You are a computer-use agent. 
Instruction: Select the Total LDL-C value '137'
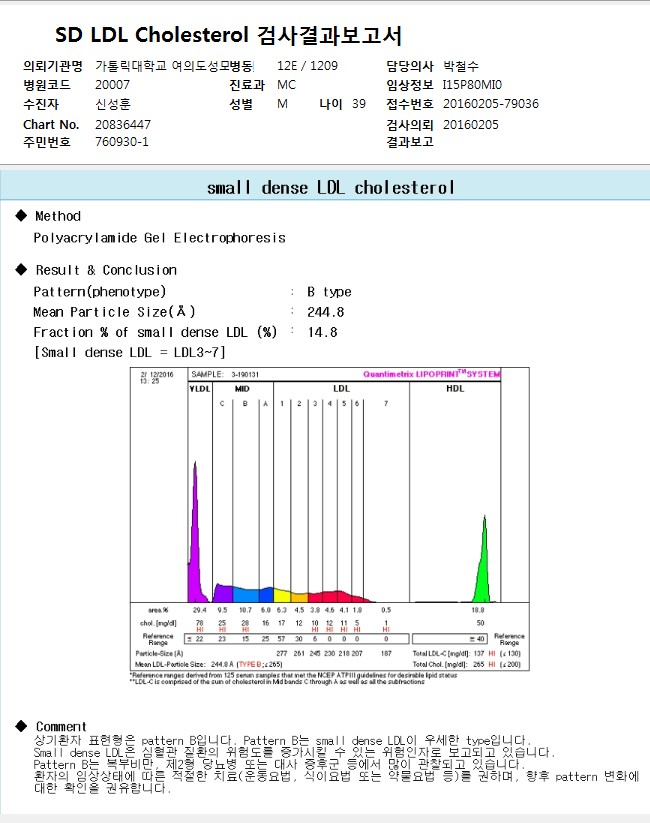pyautogui.click(x=478, y=654)
